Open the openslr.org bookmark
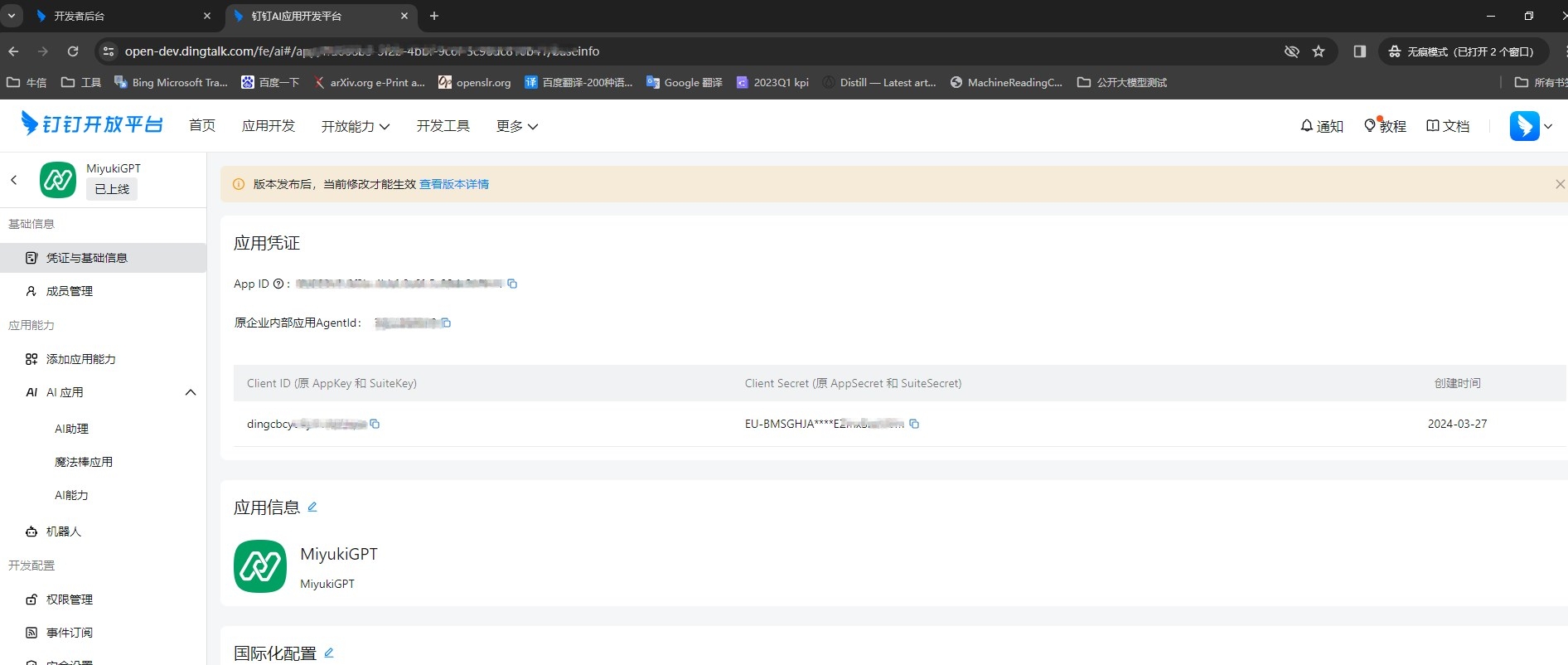This screenshot has width=1568, height=665. (475, 82)
